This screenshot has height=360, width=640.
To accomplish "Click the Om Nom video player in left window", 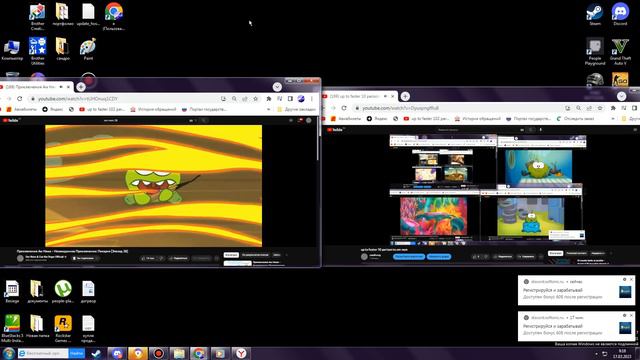I will tap(153, 186).
